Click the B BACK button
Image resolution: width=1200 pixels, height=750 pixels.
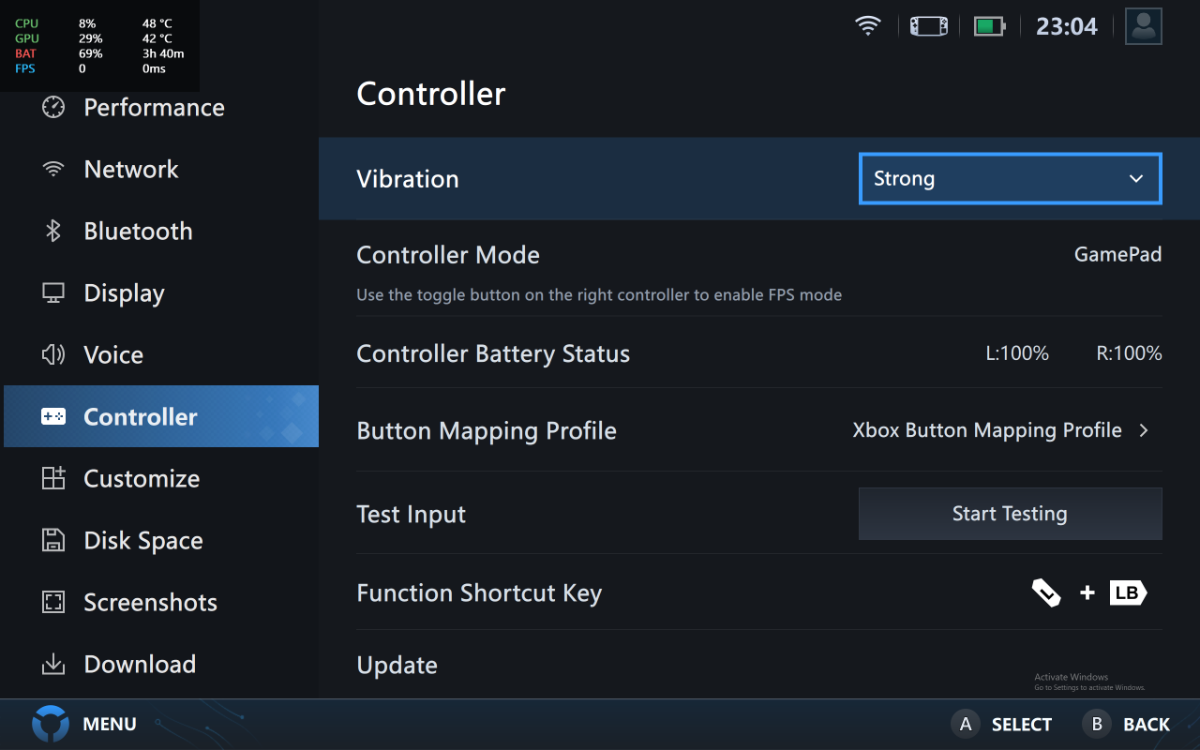pyautogui.click(x=1127, y=724)
